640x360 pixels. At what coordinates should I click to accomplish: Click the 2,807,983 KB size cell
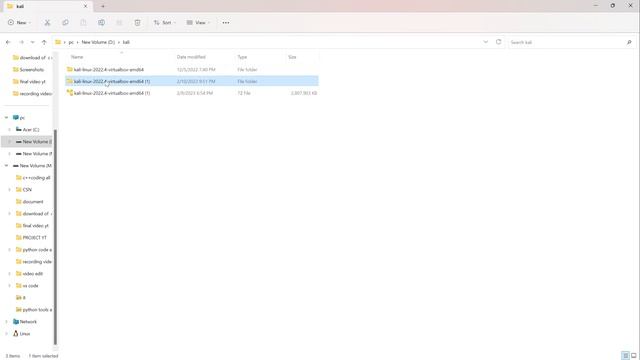[x=304, y=93]
